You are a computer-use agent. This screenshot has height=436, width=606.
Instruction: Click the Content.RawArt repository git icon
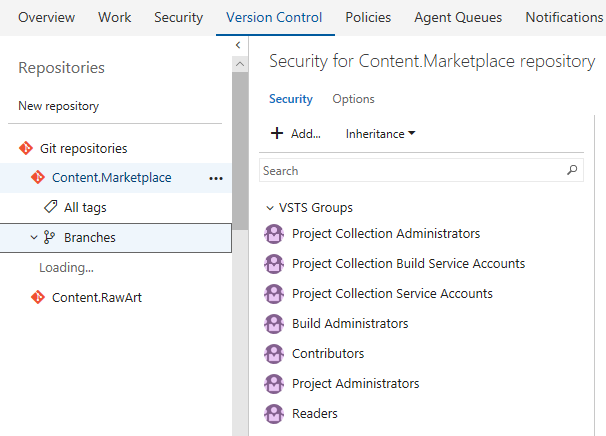tap(38, 297)
